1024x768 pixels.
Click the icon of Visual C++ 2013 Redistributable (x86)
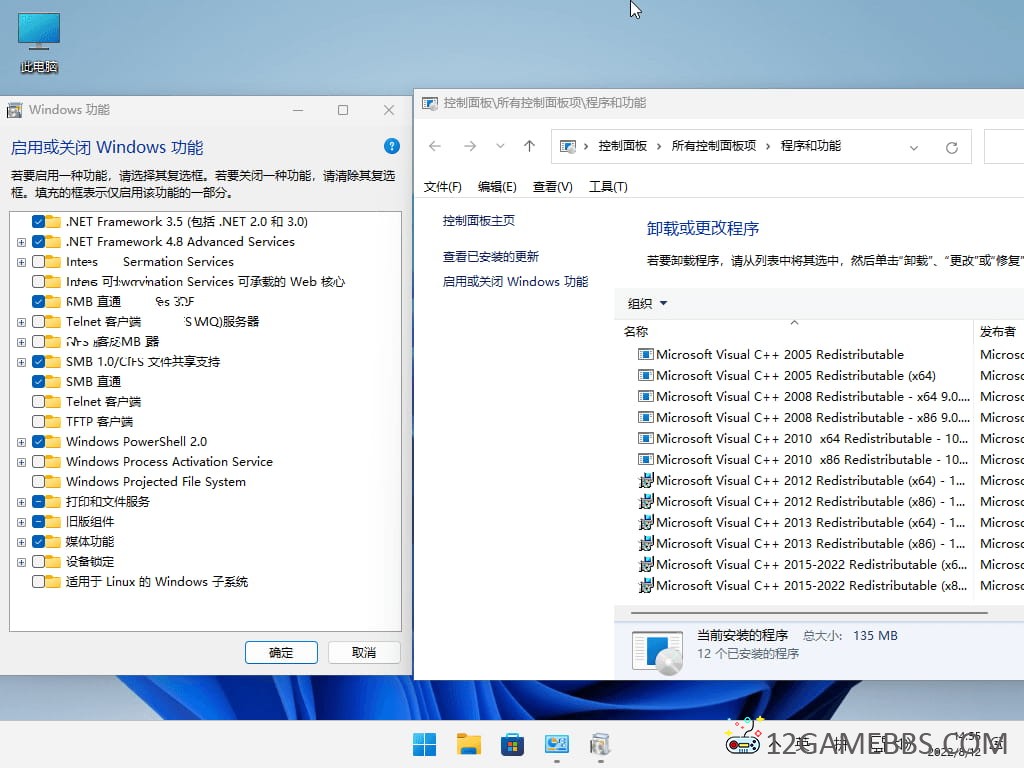coord(645,543)
